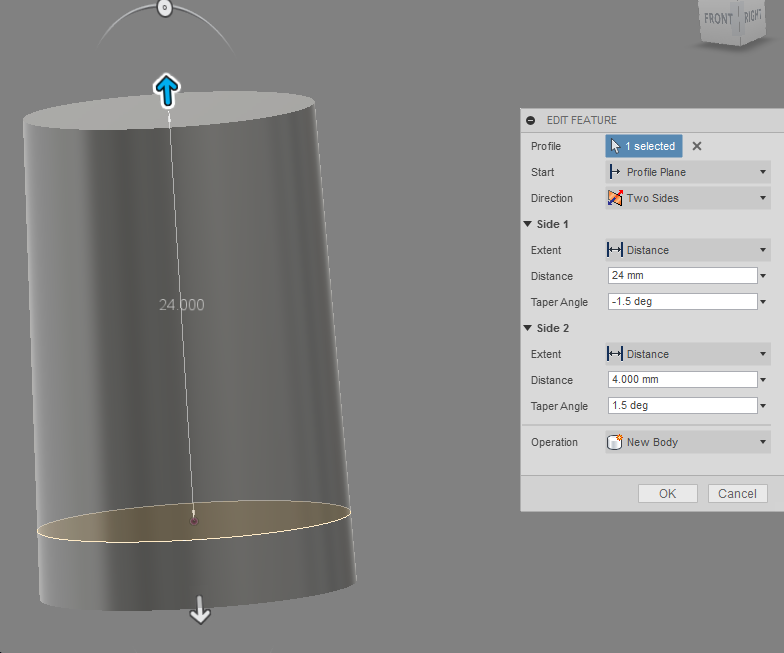The width and height of the screenshot is (784, 653).
Task: Select the RIGHT face of view cube
Action: (x=752, y=16)
